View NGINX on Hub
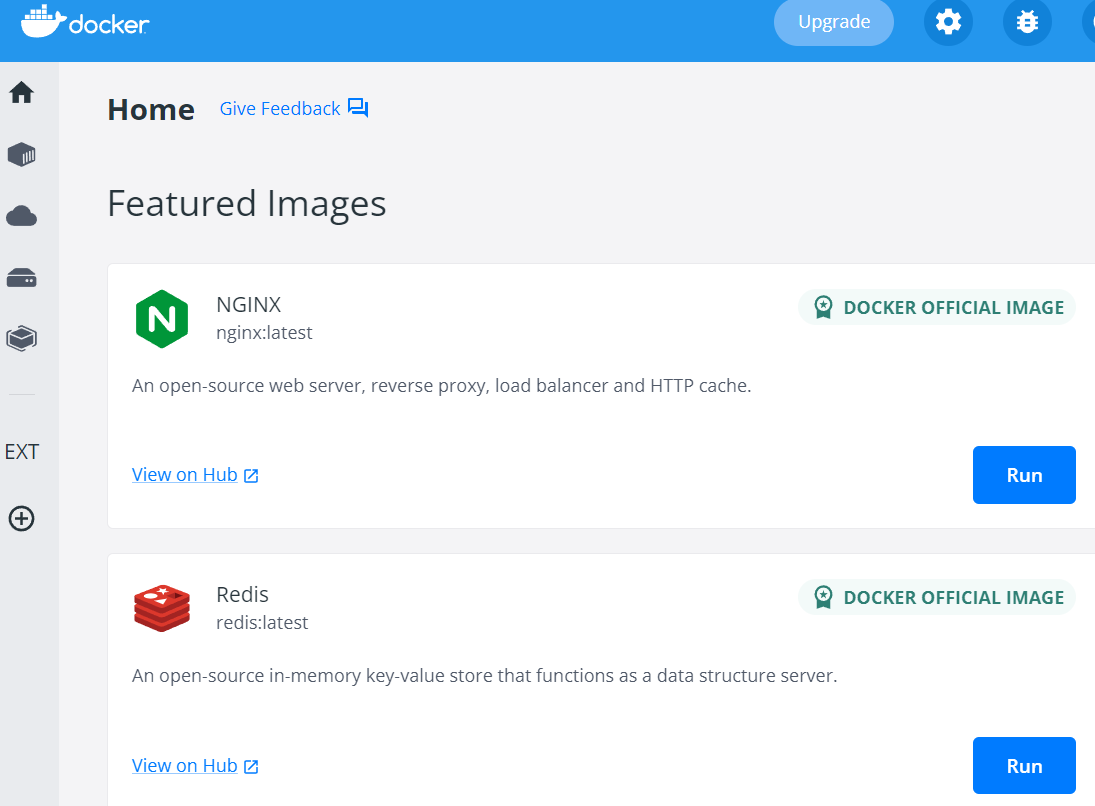The width and height of the screenshot is (1095, 806). coord(185,475)
